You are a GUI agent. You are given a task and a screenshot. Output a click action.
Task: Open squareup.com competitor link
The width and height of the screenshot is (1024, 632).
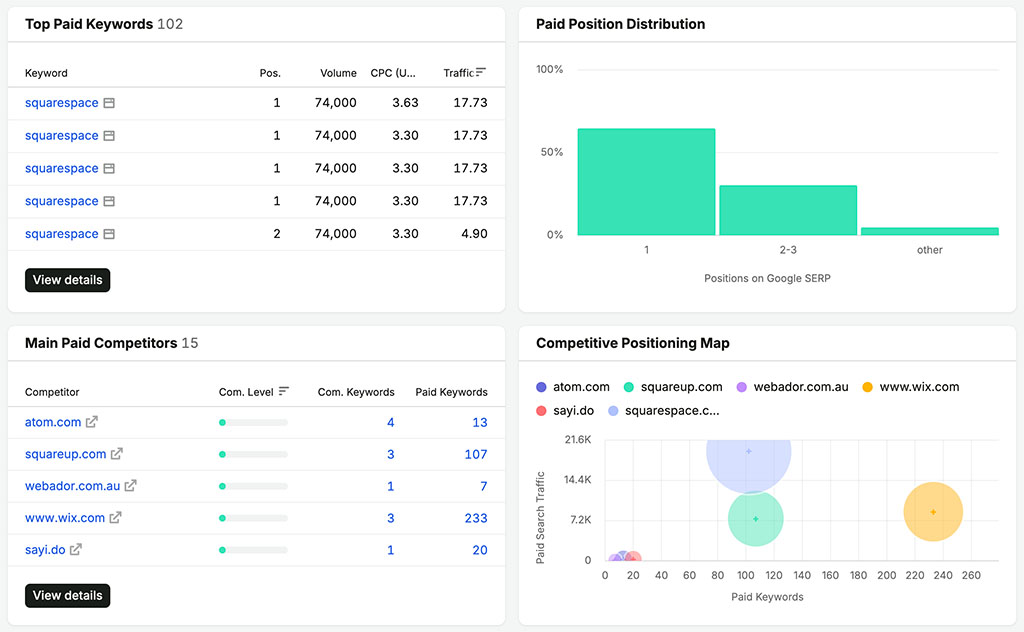(x=65, y=454)
